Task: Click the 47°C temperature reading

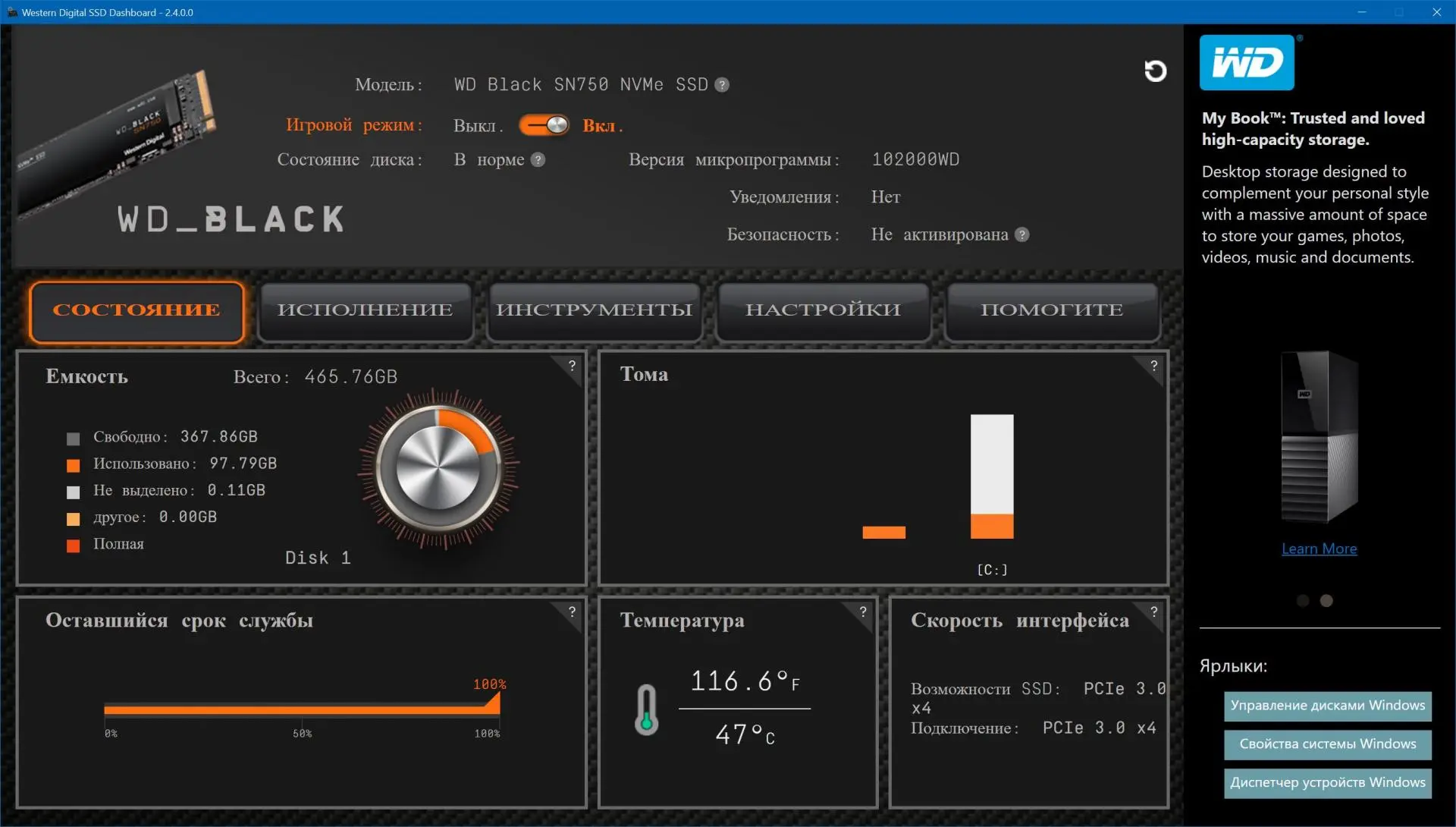Action: [x=745, y=734]
